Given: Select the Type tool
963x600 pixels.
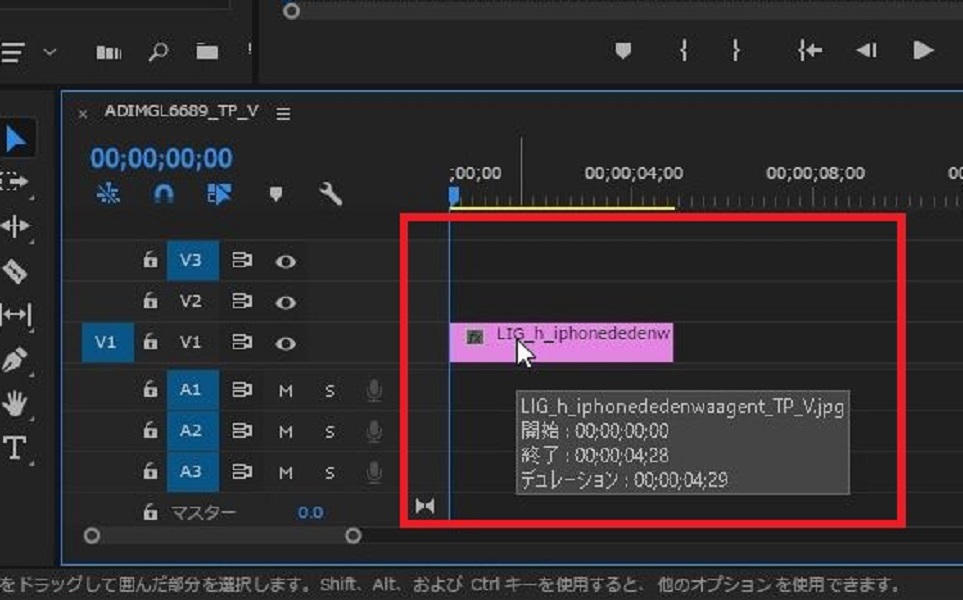Looking at the screenshot, I should (15, 448).
